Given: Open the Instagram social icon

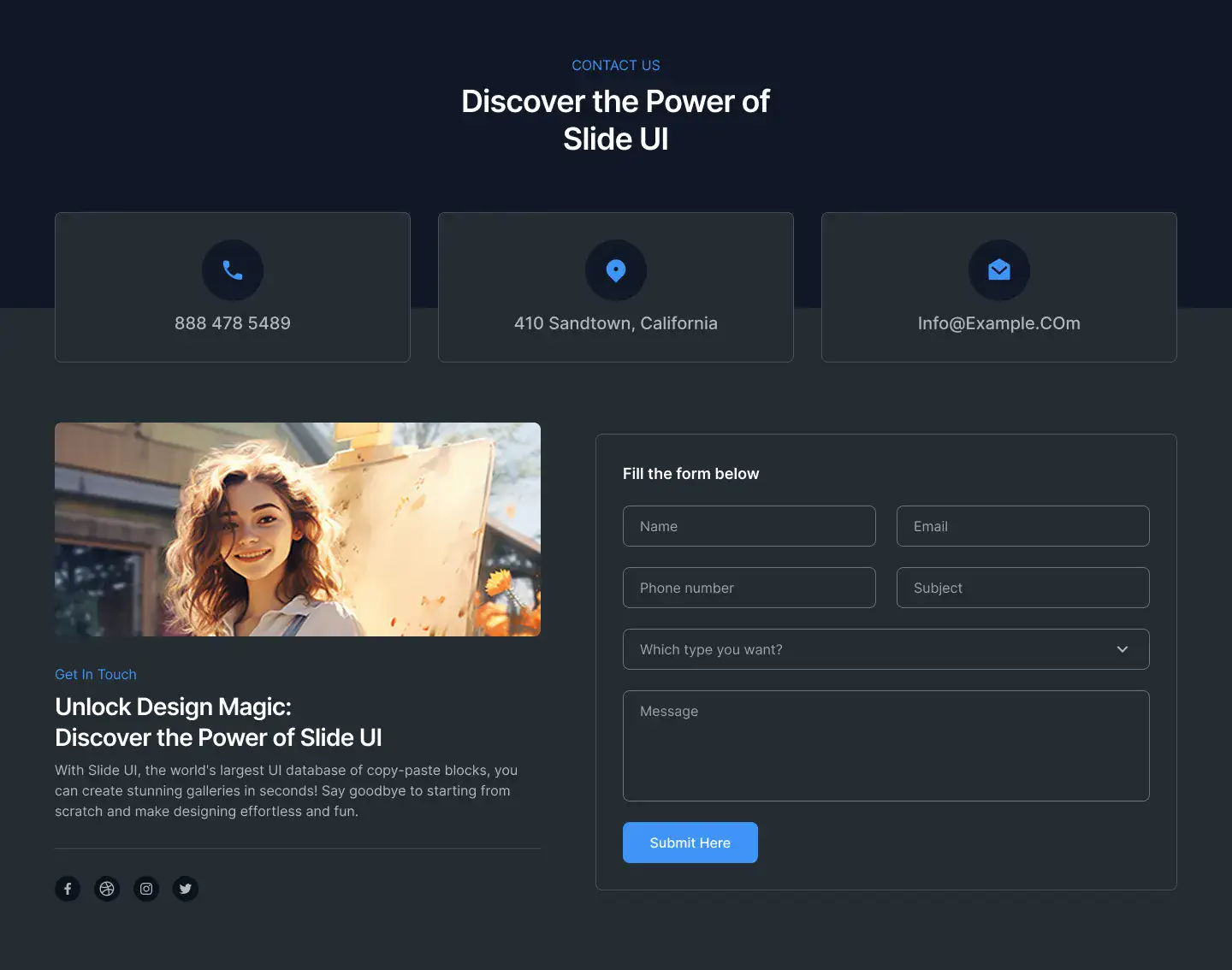Looking at the screenshot, I should (x=146, y=889).
